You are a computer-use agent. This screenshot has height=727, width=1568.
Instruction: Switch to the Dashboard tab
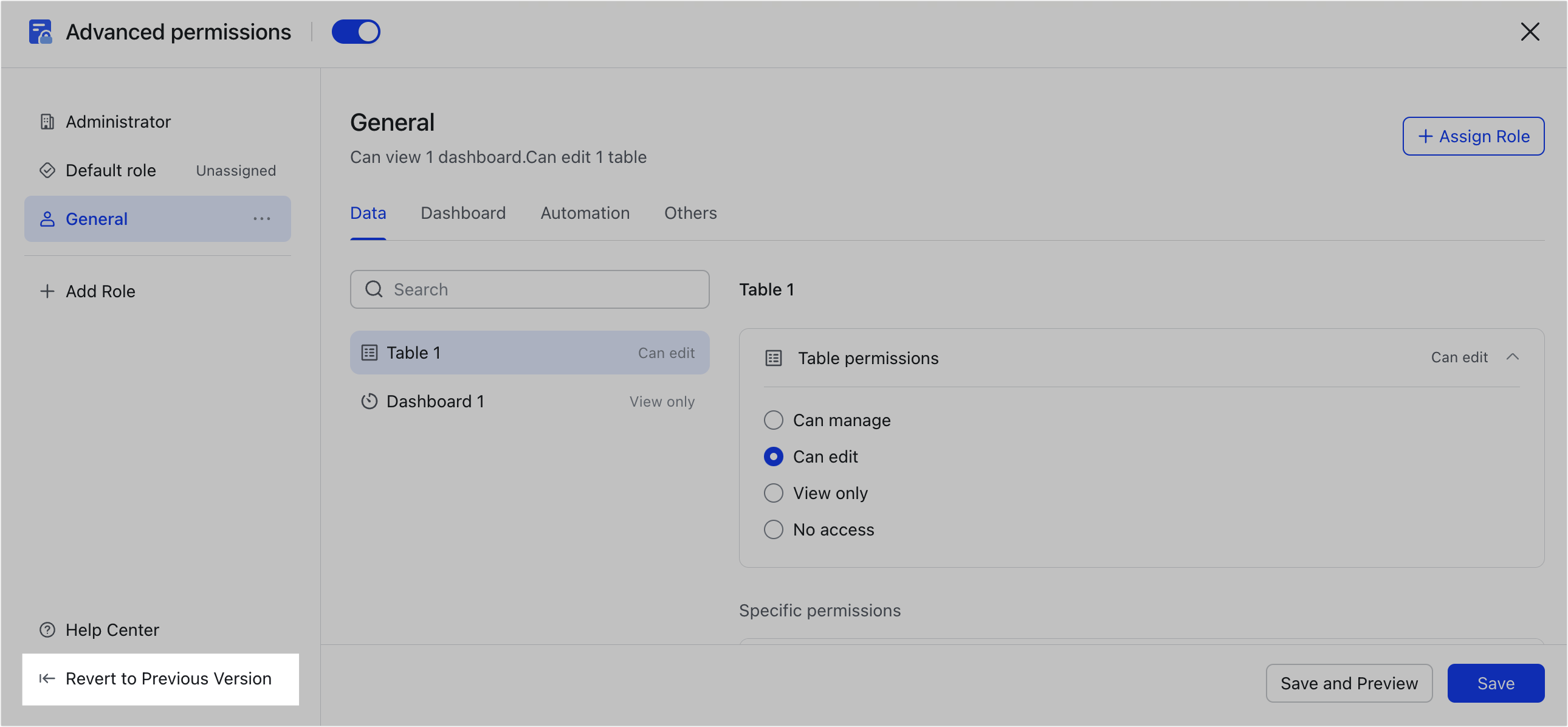click(462, 213)
